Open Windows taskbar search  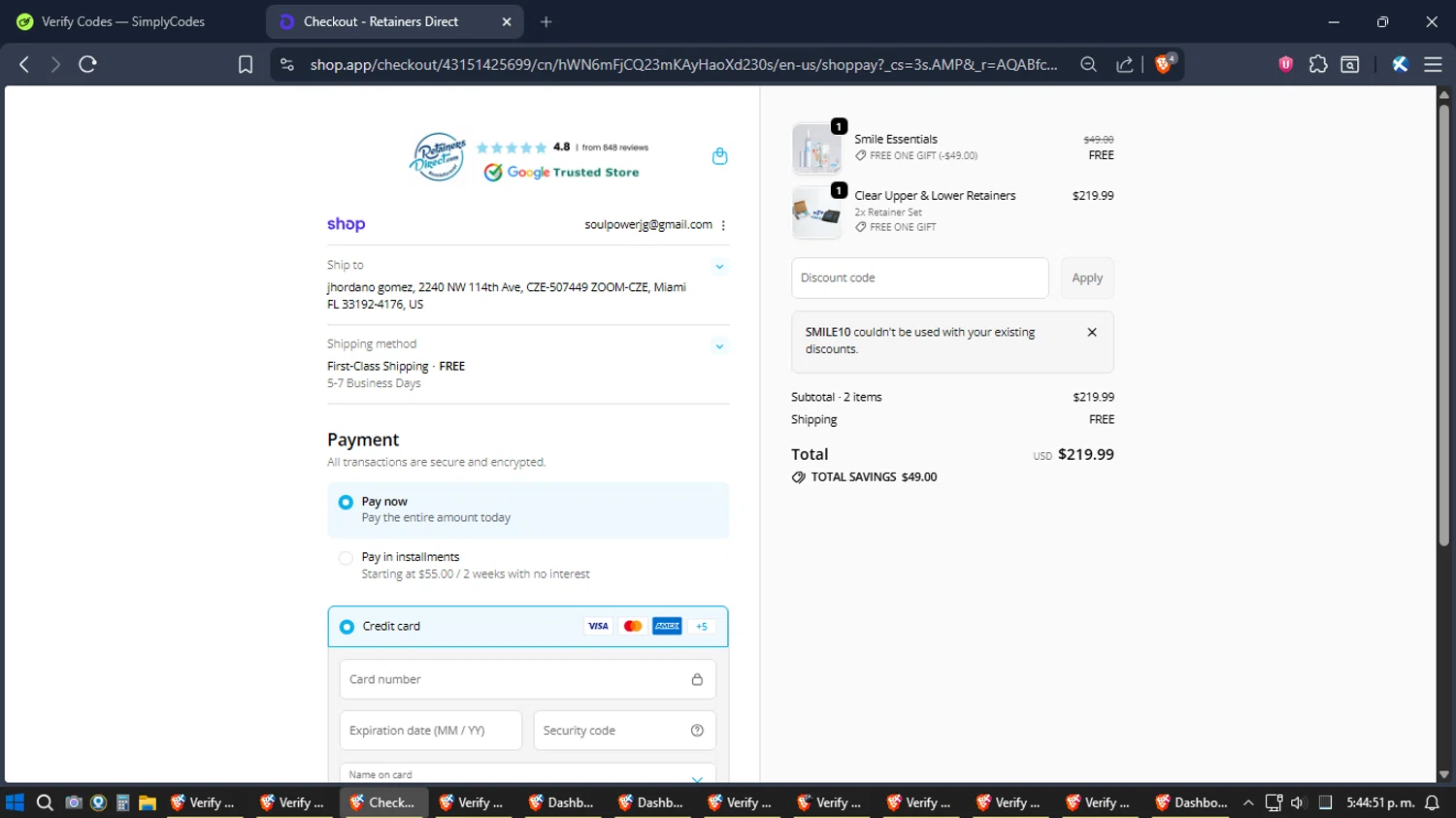click(45, 802)
